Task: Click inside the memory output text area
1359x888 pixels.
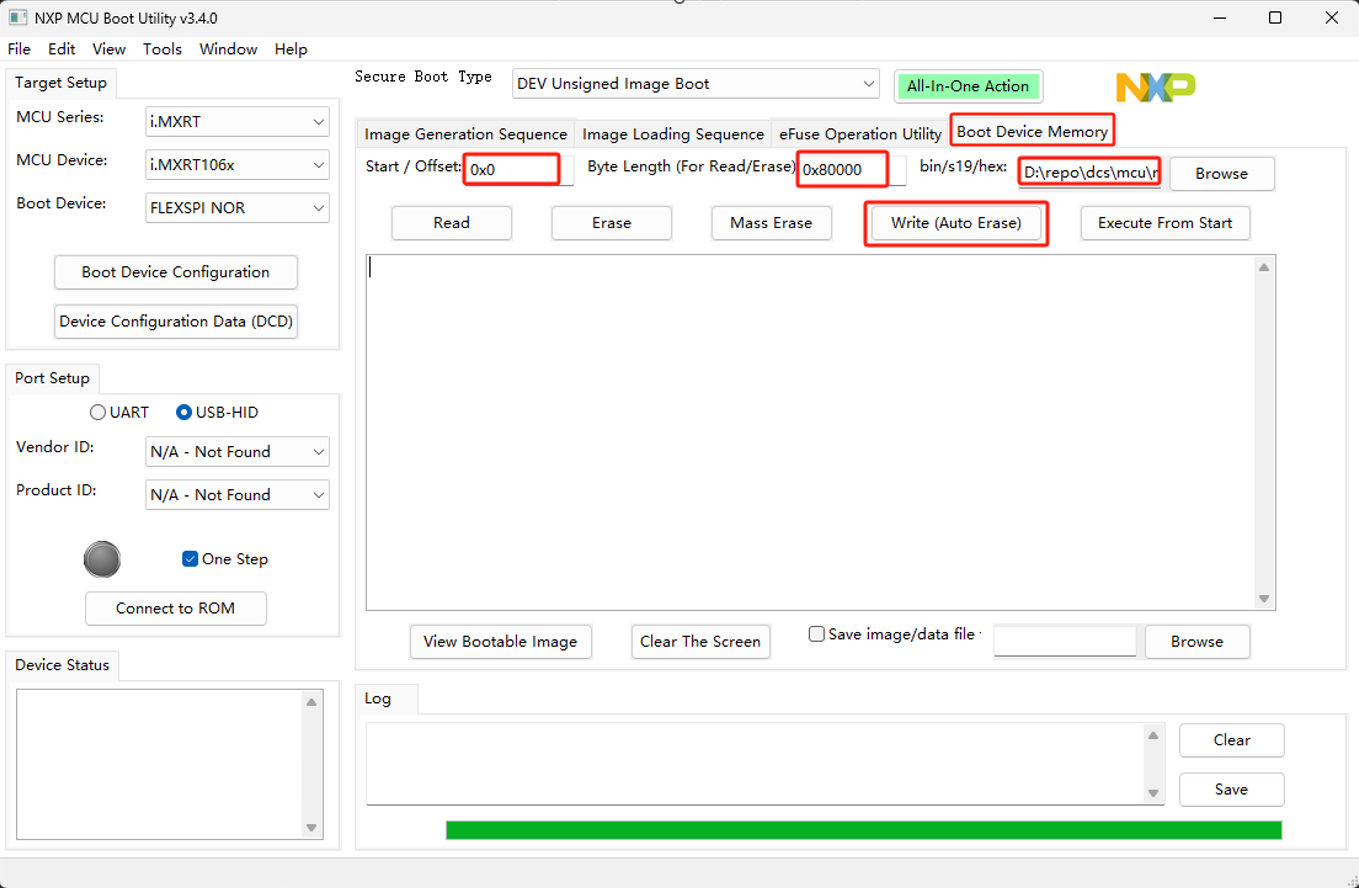Action: (x=811, y=432)
